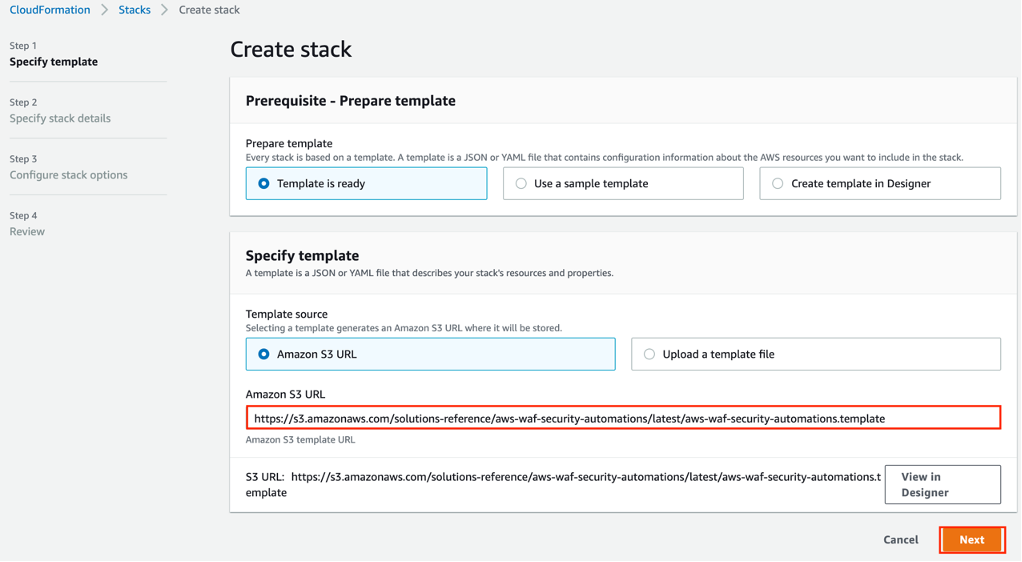Open the template with View in Designer

(x=942, y=484)
